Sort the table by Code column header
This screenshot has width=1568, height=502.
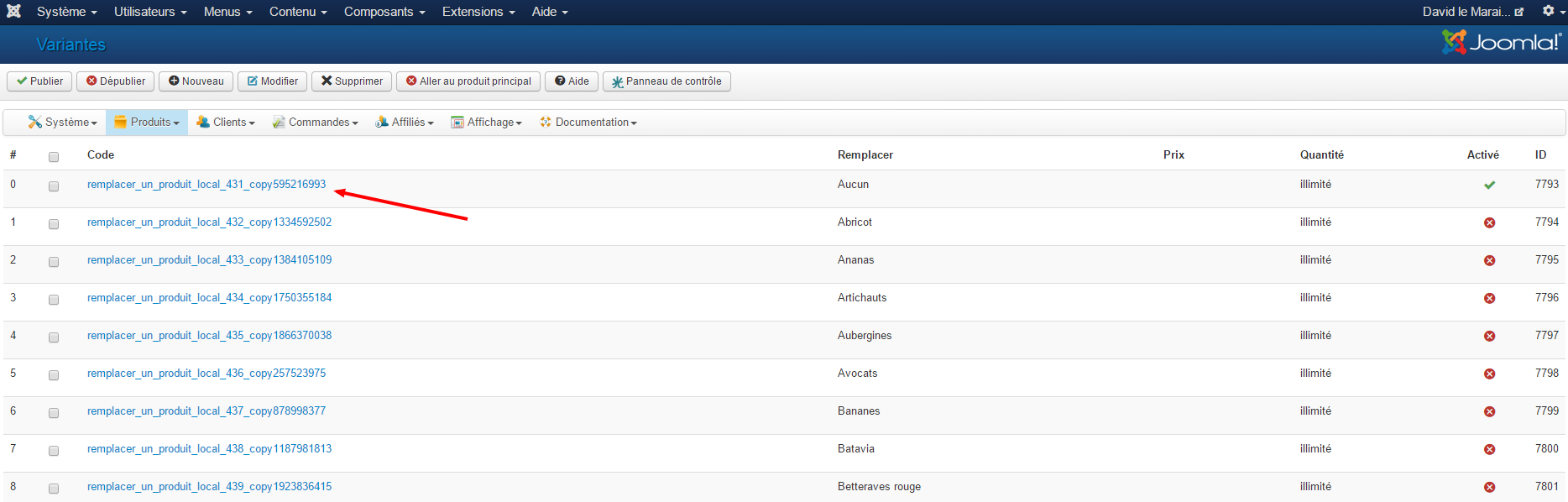pos(101,154)
